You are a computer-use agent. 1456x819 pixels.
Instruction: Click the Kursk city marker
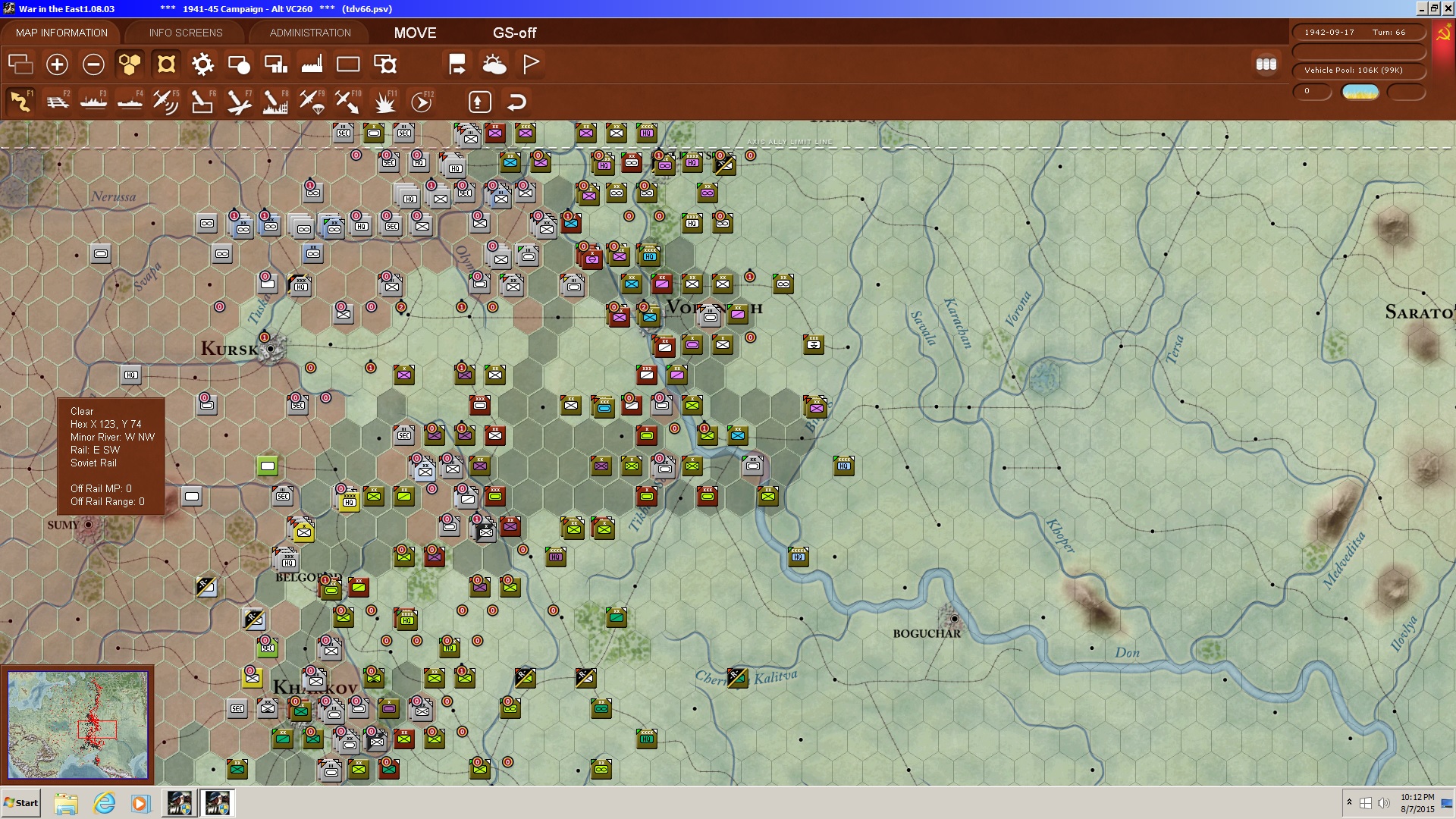pyautogui.click(x=271, y=349)
